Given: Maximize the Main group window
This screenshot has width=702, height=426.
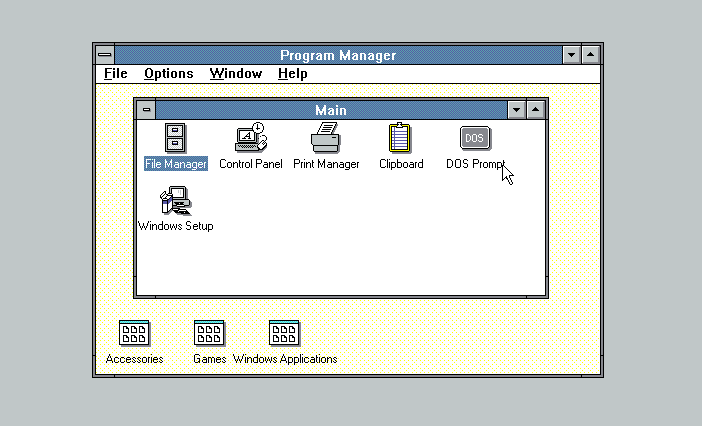Looking at the screenshot, I should tap(536, 110).
